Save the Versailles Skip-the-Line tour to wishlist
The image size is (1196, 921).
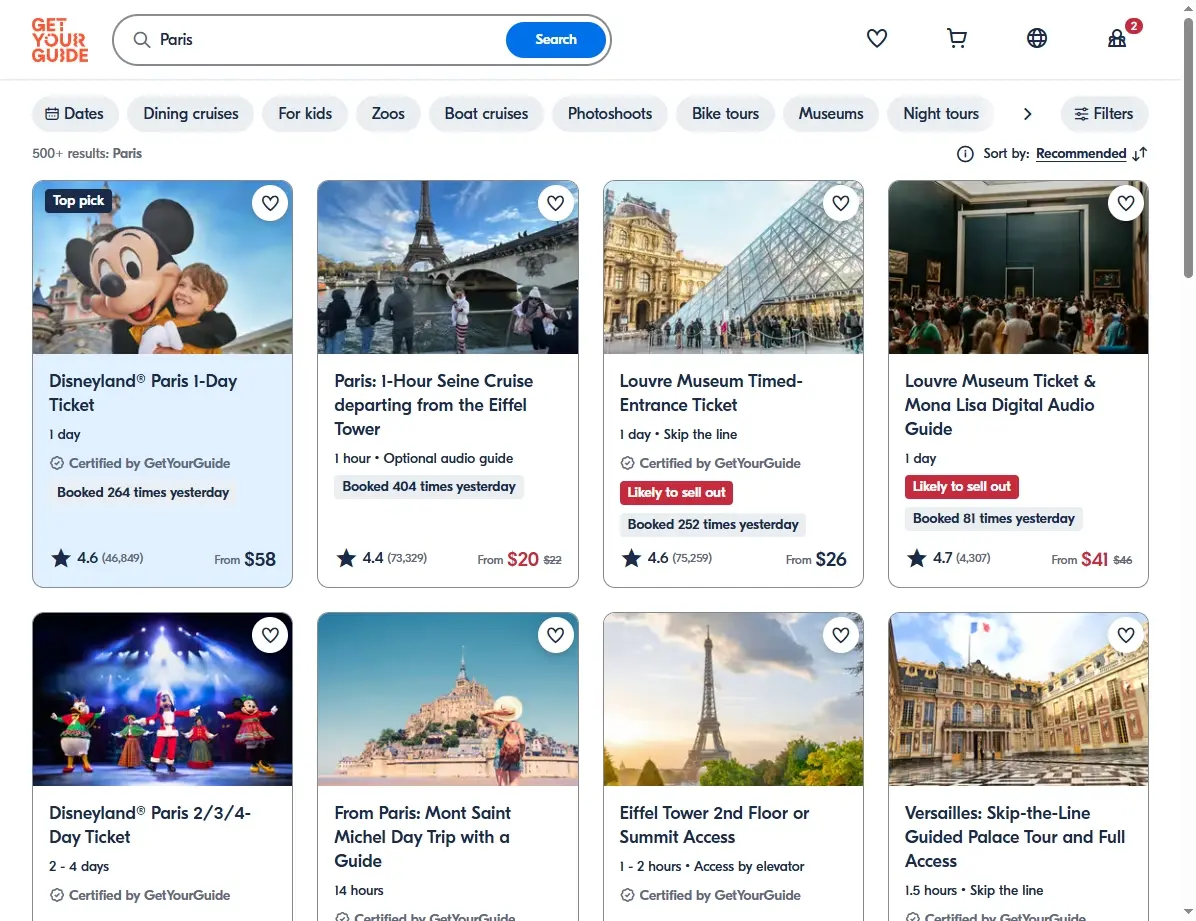[1126, 635]
